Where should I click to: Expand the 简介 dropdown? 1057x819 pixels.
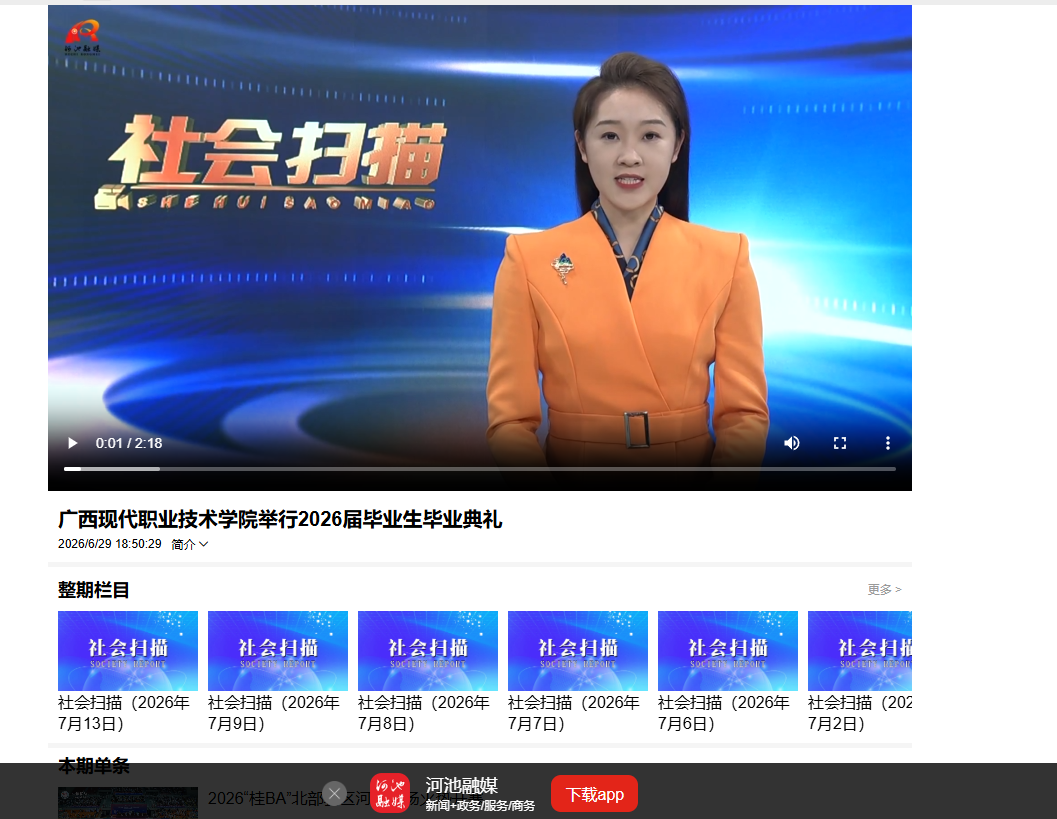[189, 544]
